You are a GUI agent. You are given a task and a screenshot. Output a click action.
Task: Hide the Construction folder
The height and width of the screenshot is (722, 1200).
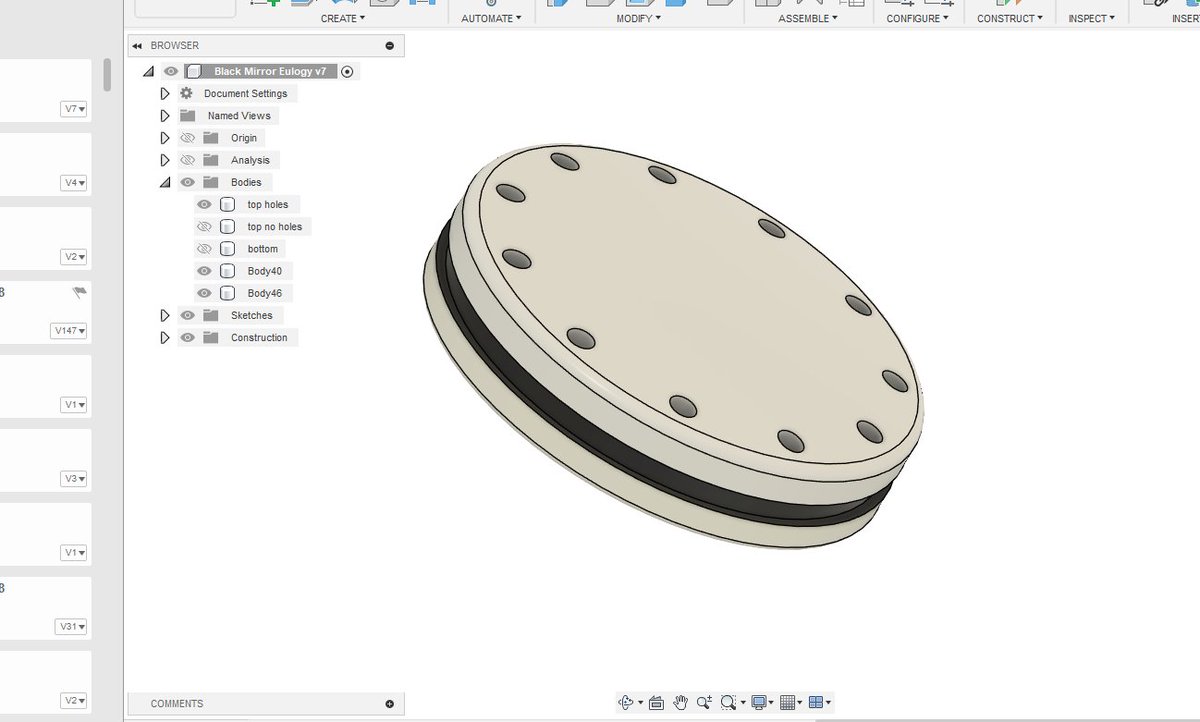pos(187,337)
